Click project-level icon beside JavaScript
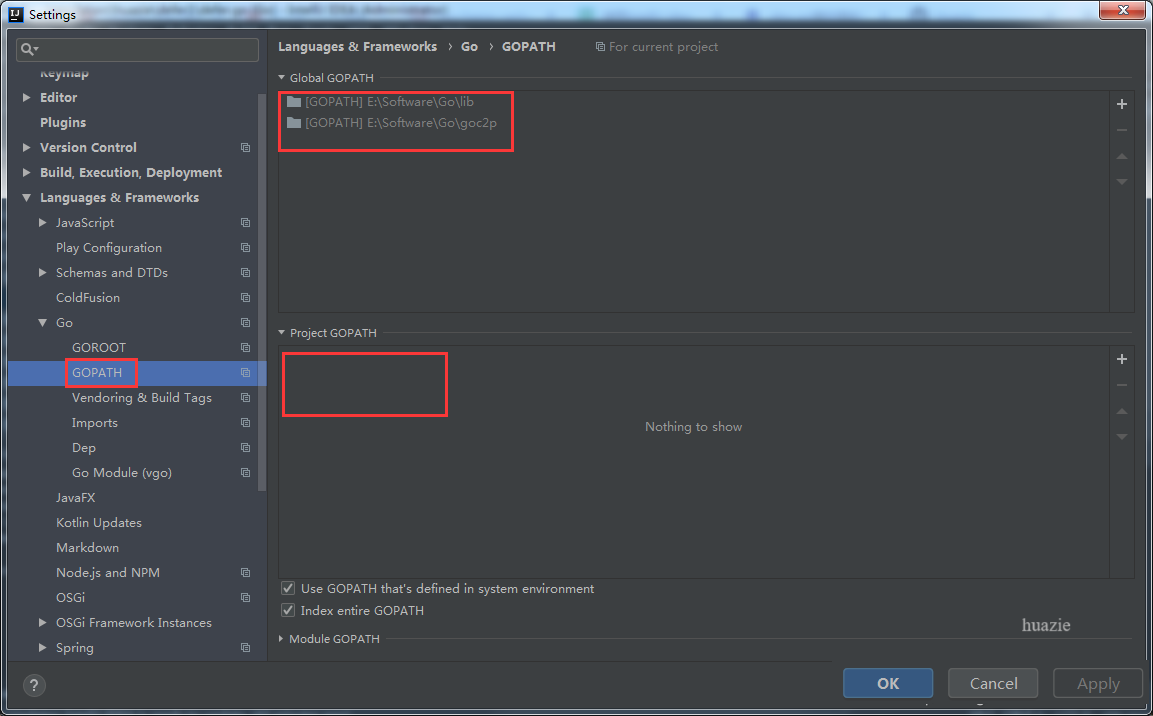The height and width of the screenshot is (716, 1153). [246, 223]
